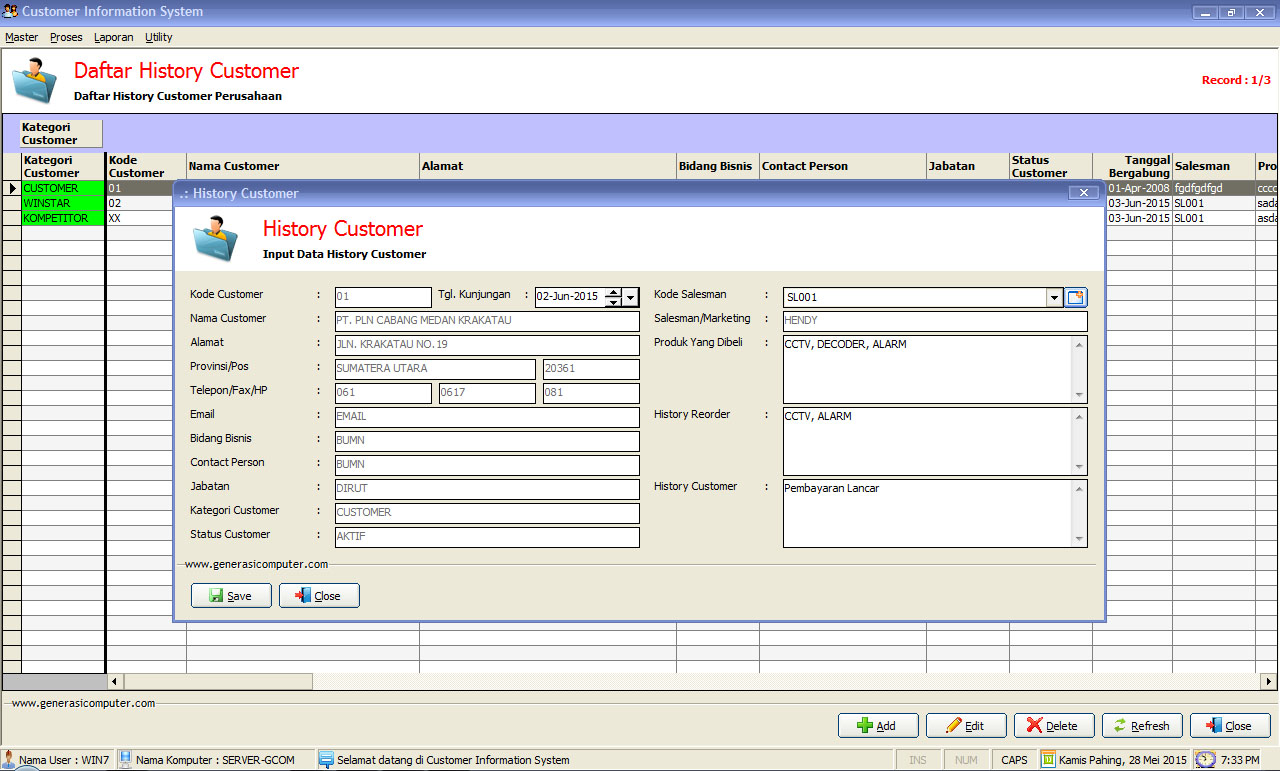Click the Daftar History Customer header icon

(35, 81)
